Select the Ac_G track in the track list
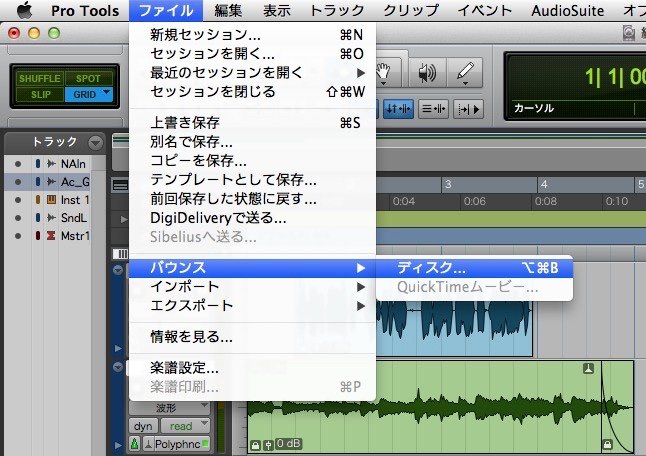Screen dimensions: 646x456 tap(75, 182)
